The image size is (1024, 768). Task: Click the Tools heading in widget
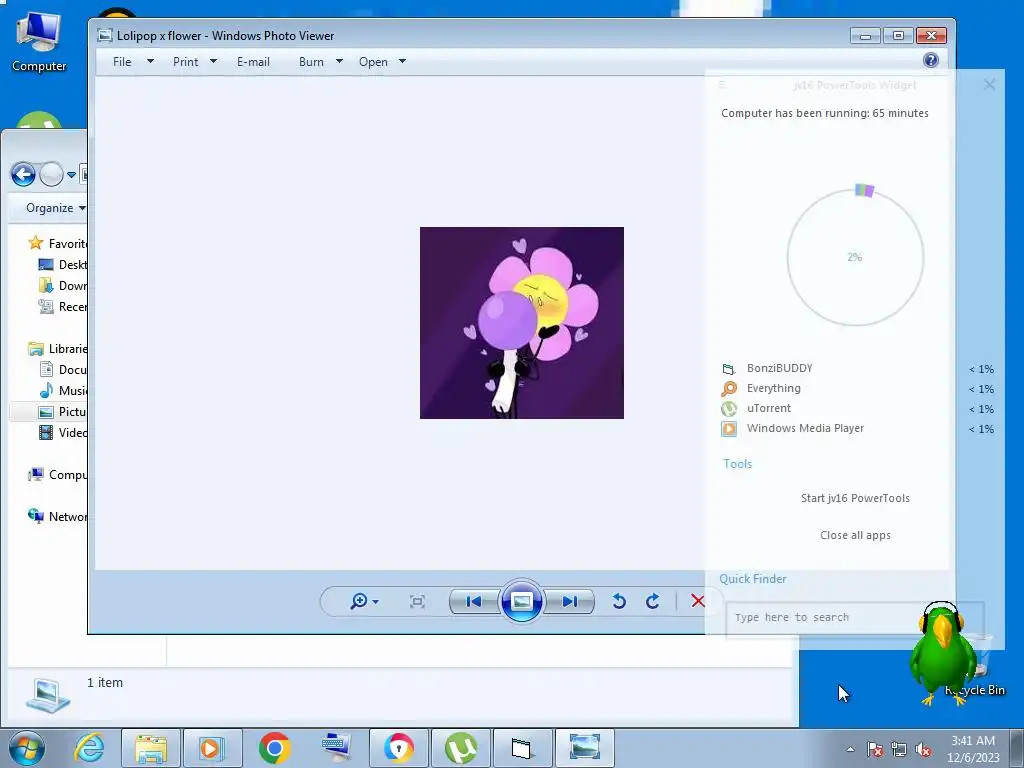pyautogui.click(x=737, y=464)
